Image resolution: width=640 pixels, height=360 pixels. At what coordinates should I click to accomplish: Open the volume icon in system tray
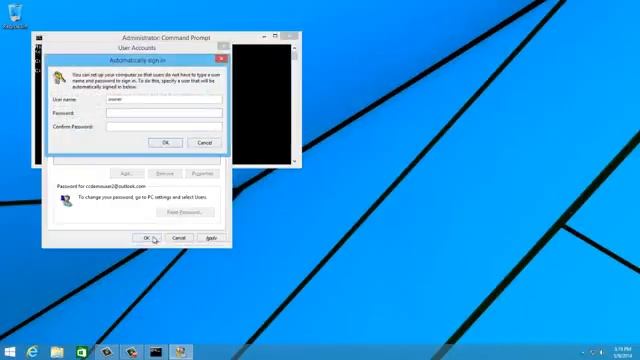coord(602,352)
